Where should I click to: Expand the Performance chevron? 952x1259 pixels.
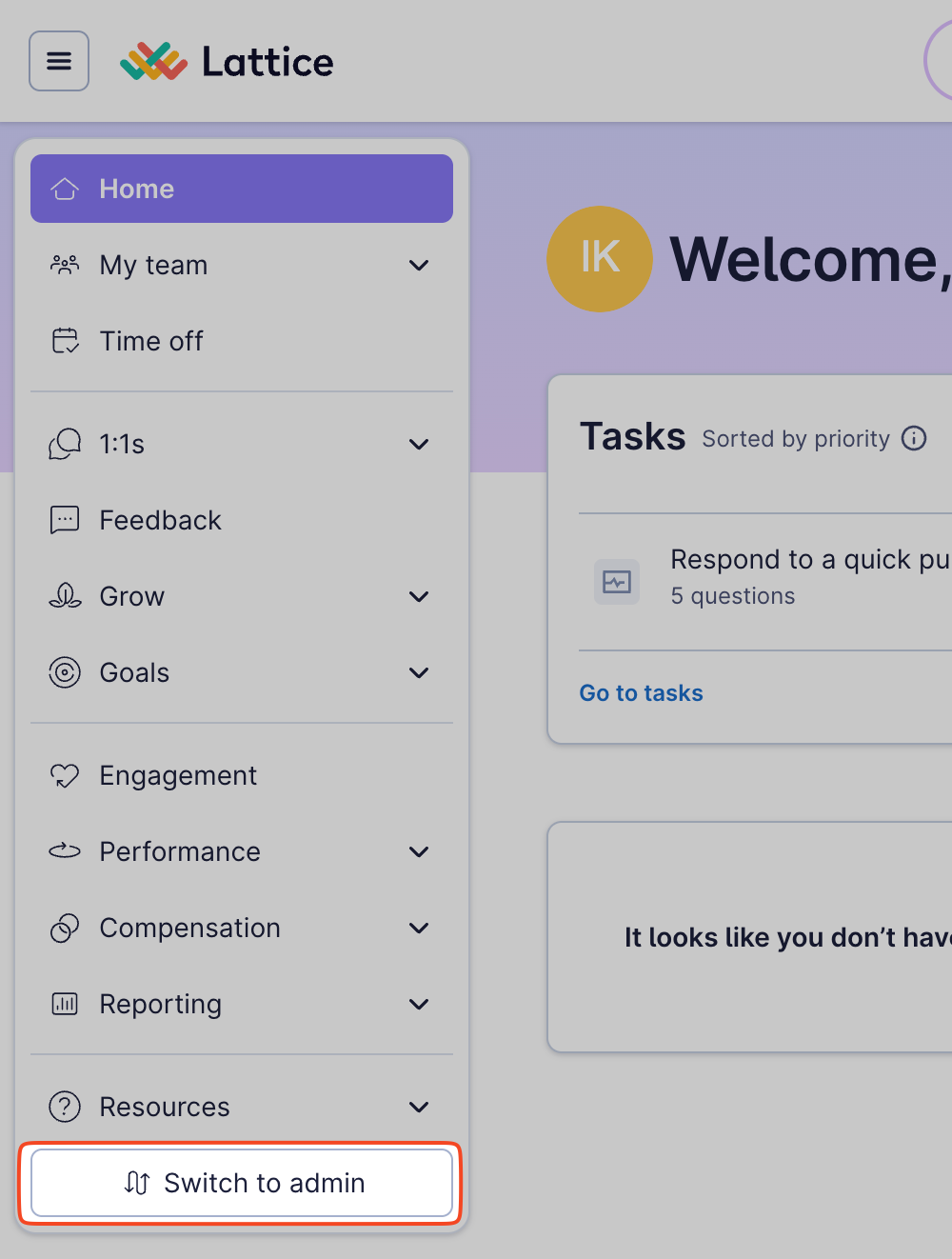tap(419, 851)
